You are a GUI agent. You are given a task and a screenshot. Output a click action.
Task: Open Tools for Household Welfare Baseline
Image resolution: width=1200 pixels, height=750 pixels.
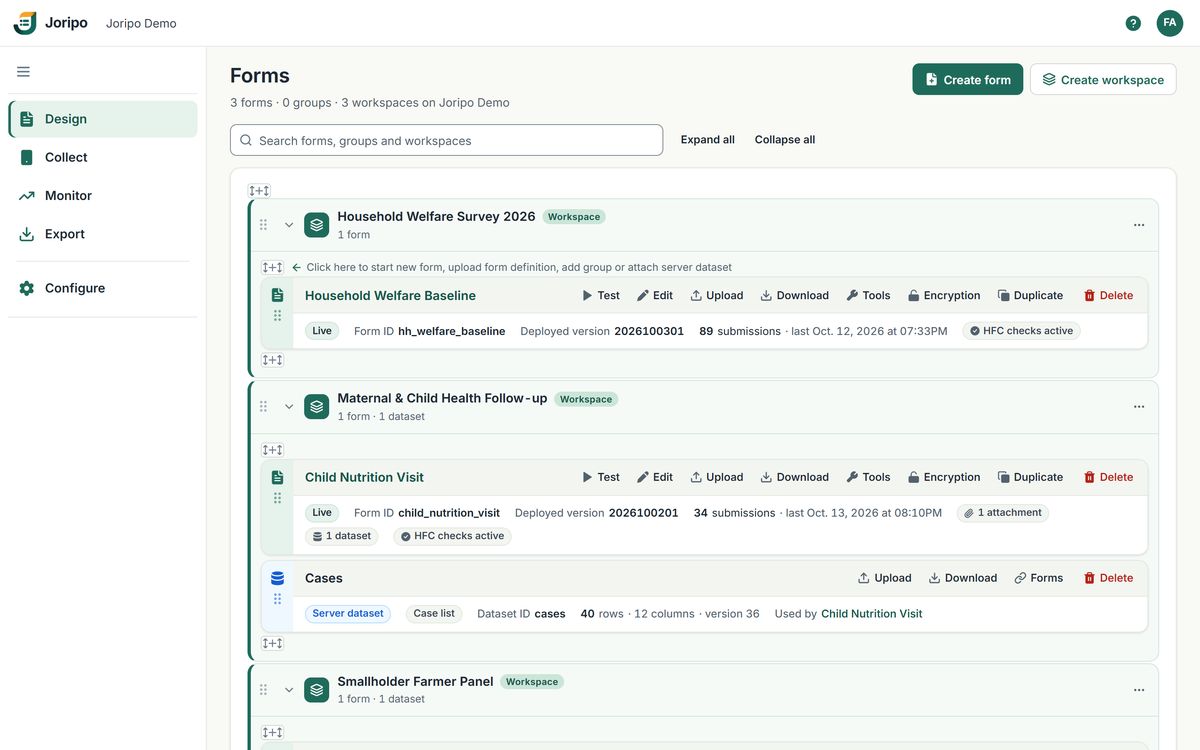click(x=868, y=296)
